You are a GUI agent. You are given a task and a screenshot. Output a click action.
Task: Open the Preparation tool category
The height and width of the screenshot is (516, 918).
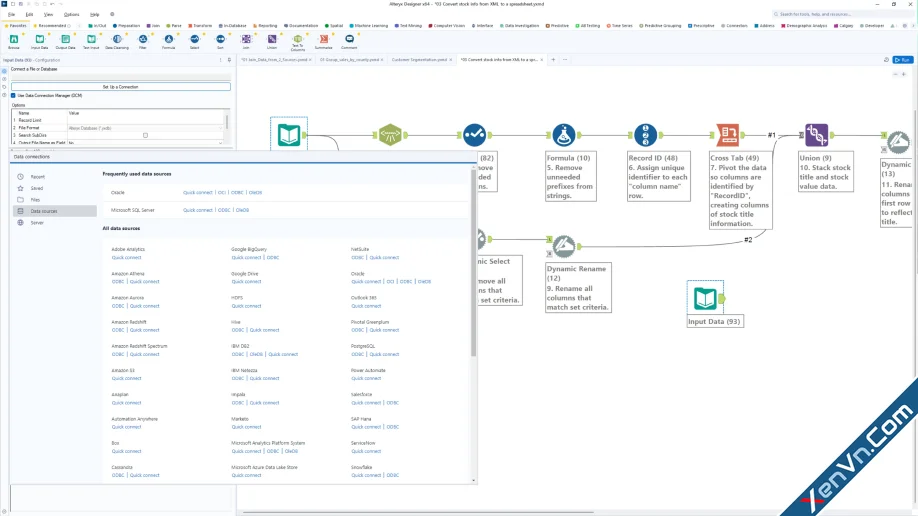[126, 26]
